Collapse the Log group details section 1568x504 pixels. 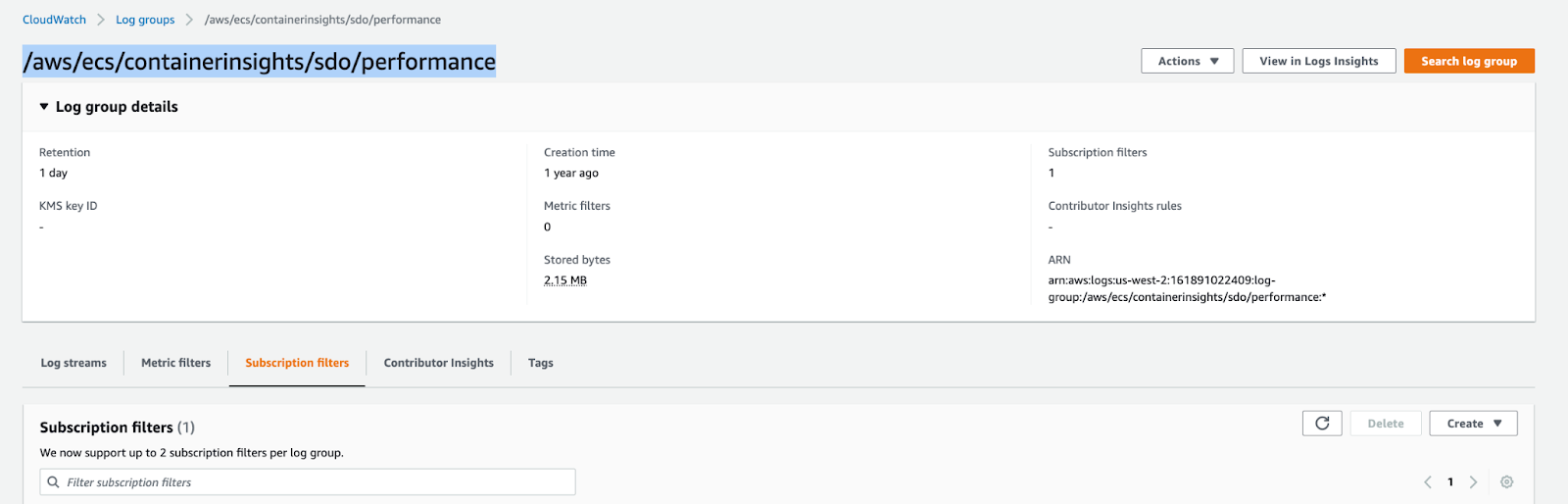(x=44, y=107)
